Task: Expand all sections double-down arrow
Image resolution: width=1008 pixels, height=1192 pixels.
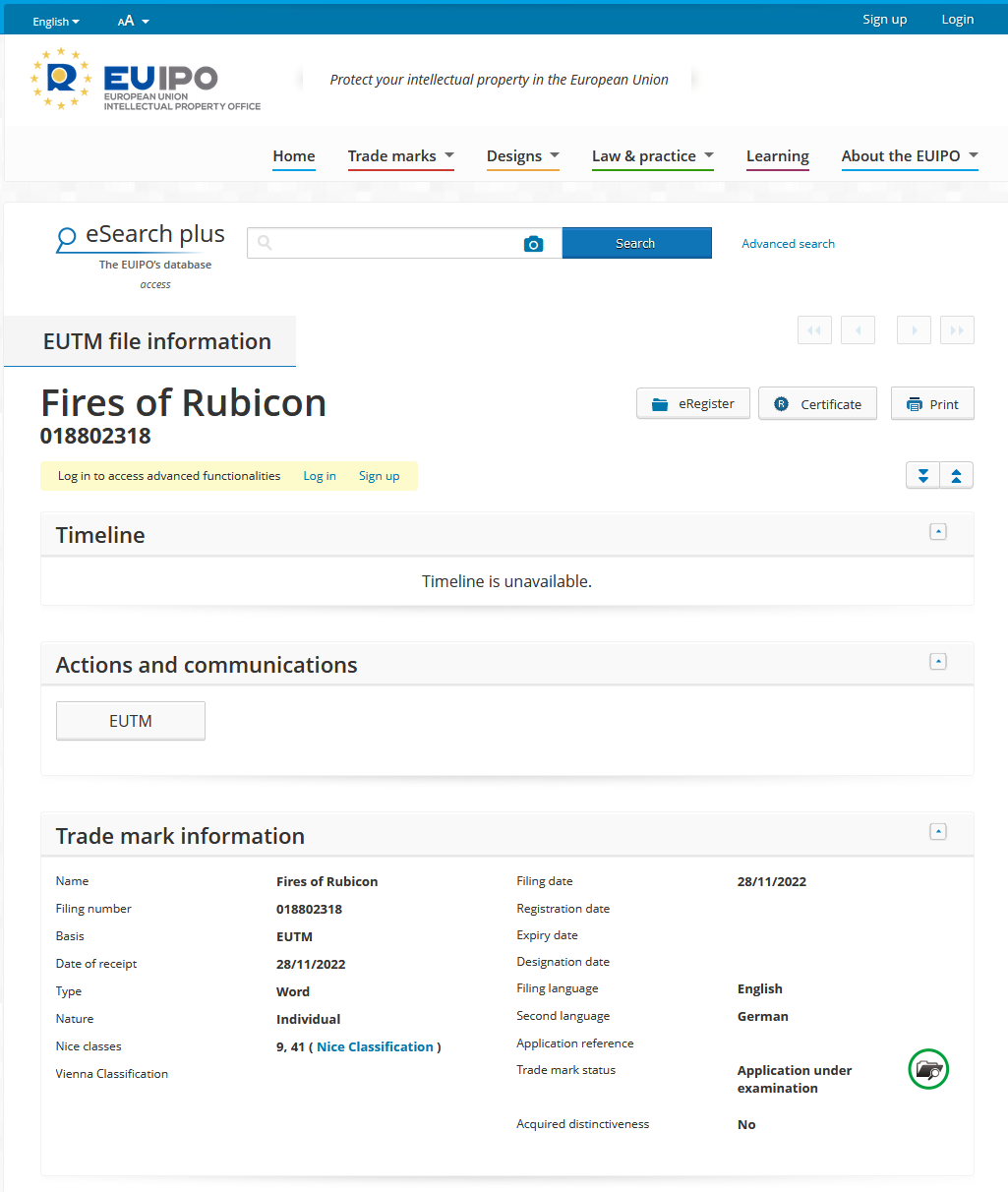Action: click(x=922, y=475)
